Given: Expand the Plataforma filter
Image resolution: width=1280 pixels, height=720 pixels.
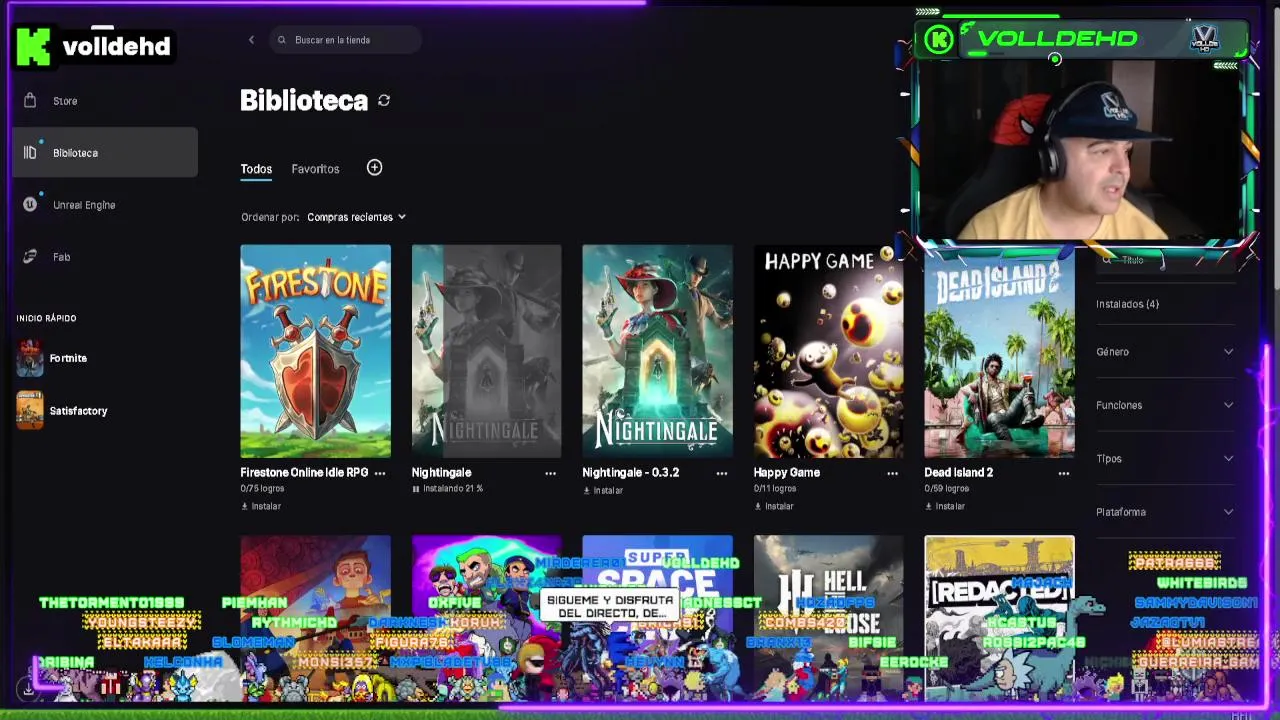Looking at the screenshot, I should pos(1165,512).
